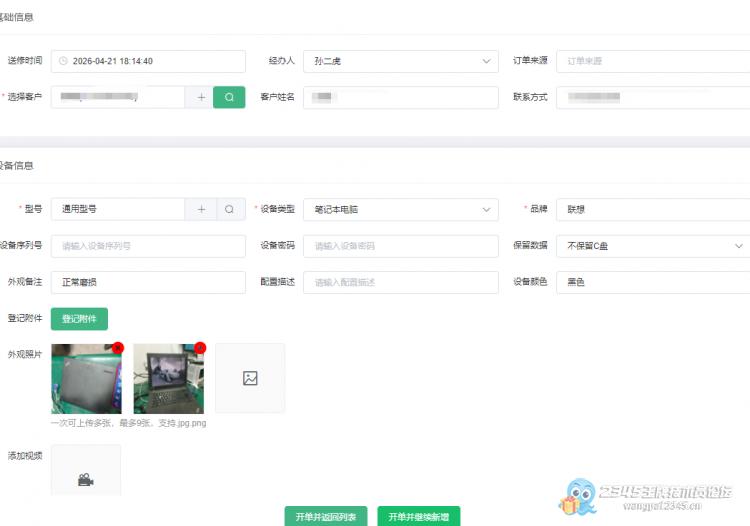Click the image upload placeholder
Viewport: 750px width, 526px height.
250,378
